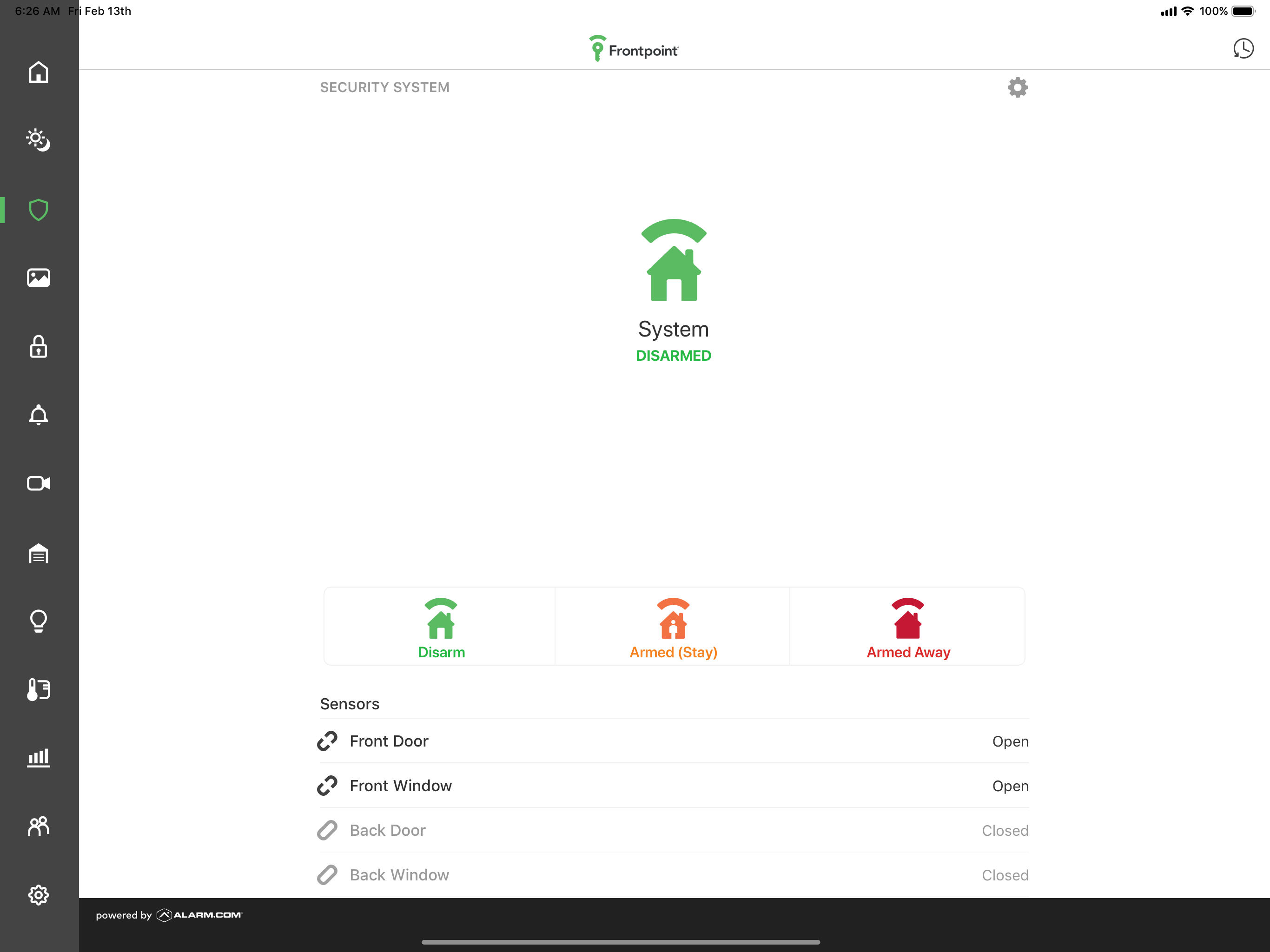Viewport: 1270px width, 952px height.
Task: Open app Settings gear in sidebar
Action: pos(39,894)
